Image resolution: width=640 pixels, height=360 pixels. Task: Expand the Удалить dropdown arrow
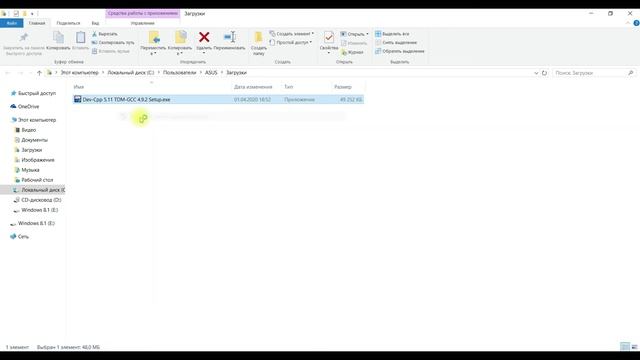point(204,53)
